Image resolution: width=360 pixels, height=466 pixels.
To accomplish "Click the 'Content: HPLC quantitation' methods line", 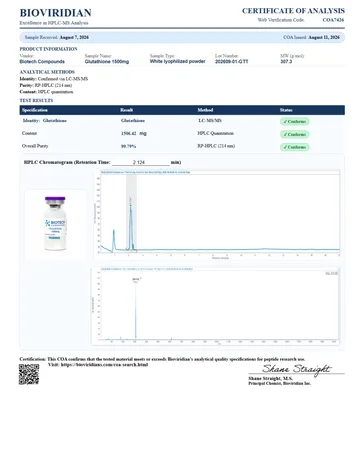I will [46, 92].
